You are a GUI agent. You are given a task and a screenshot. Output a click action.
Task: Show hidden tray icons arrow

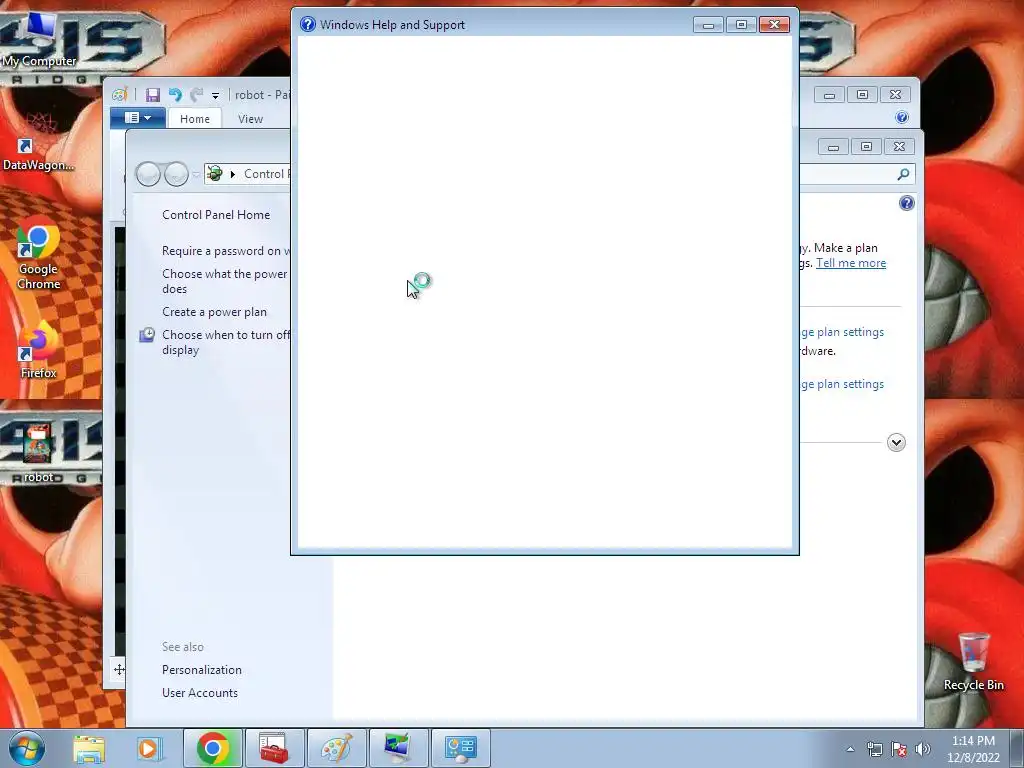coord(850,749)
